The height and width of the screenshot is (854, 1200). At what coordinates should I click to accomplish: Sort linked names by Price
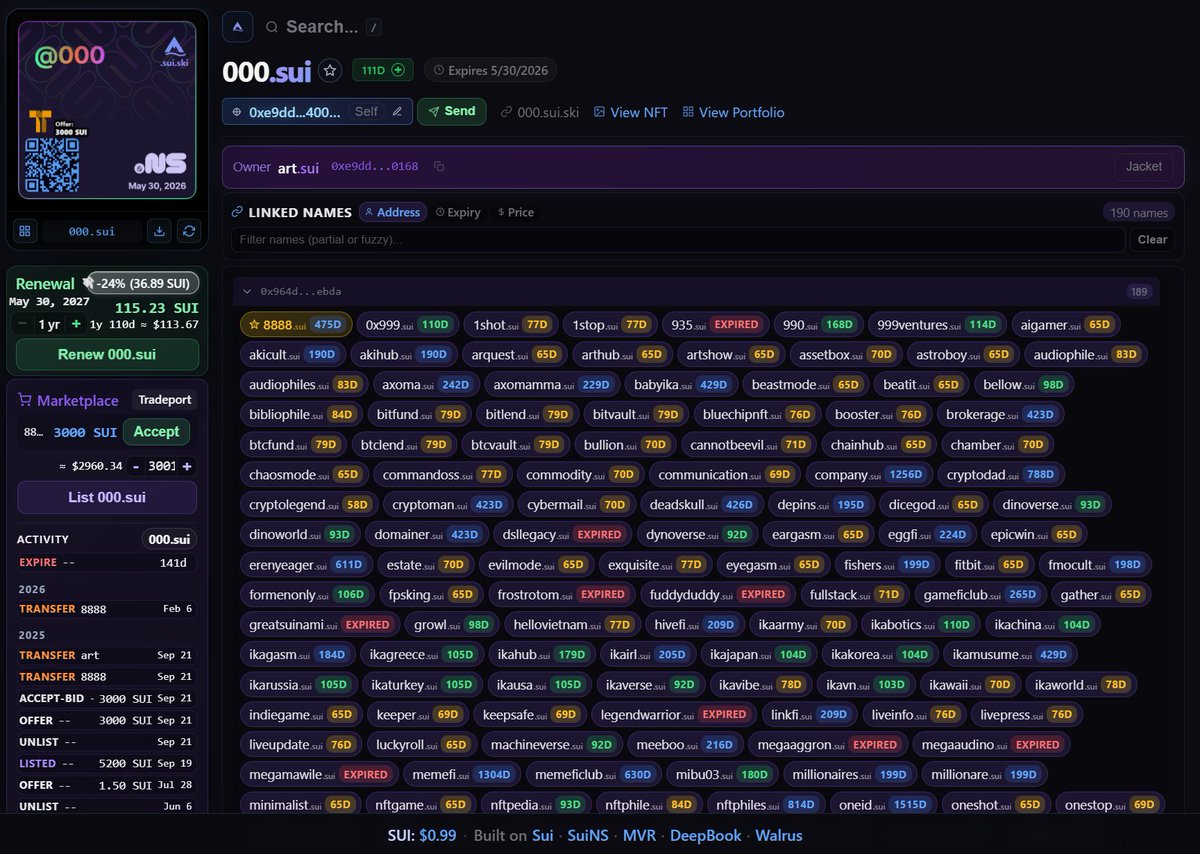[x=516, y=212]
